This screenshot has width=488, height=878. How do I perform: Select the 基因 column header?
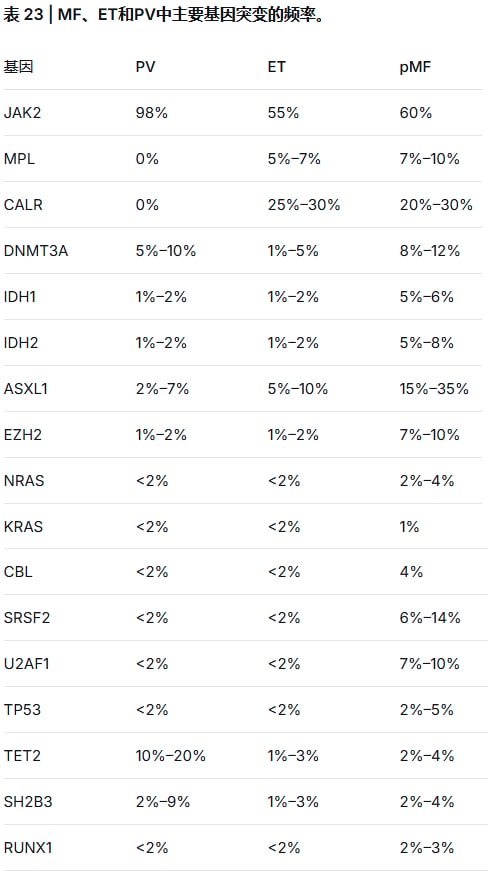click(x=18, y=67)
